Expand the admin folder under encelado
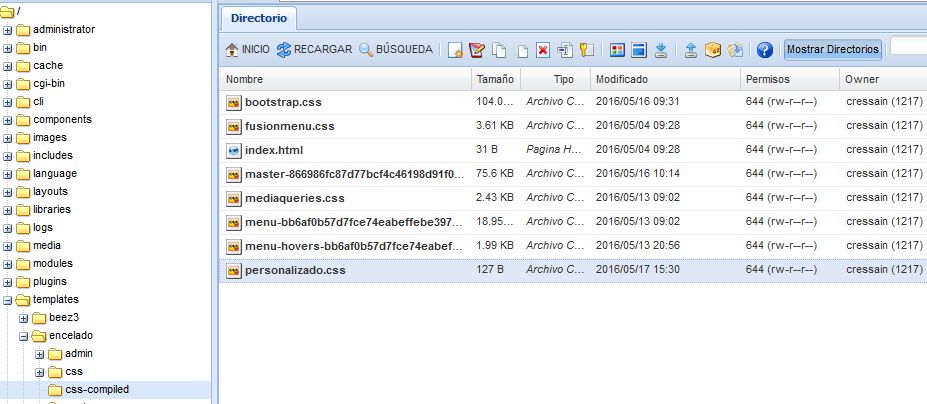The height and width of the screenshot is (404, 927). 40,354
